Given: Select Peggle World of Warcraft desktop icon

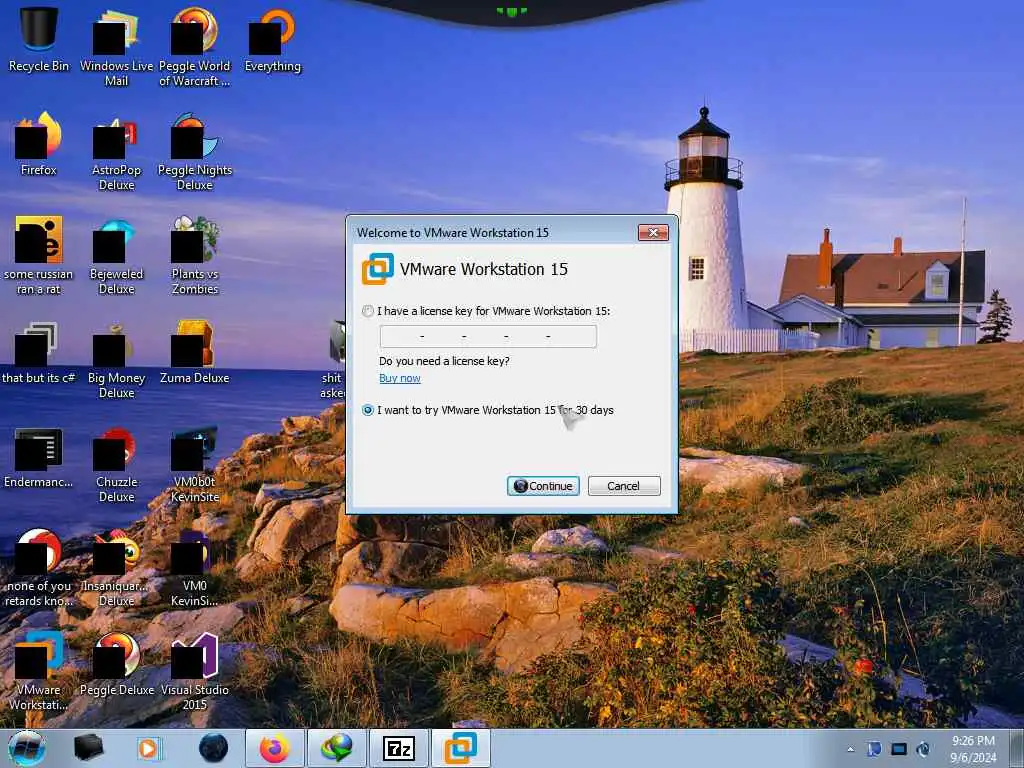Looking at the screenshot, I should pos(195,47).
